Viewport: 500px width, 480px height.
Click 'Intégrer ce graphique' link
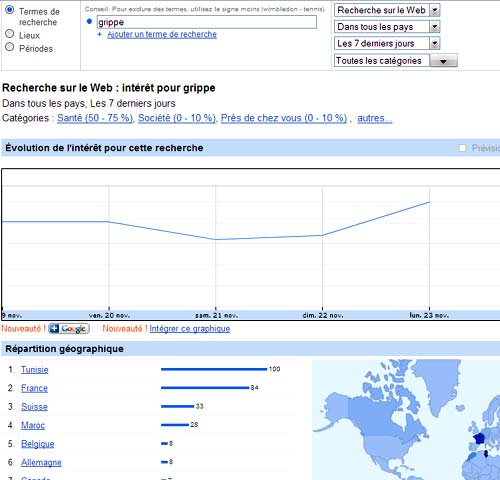(190, 329)
